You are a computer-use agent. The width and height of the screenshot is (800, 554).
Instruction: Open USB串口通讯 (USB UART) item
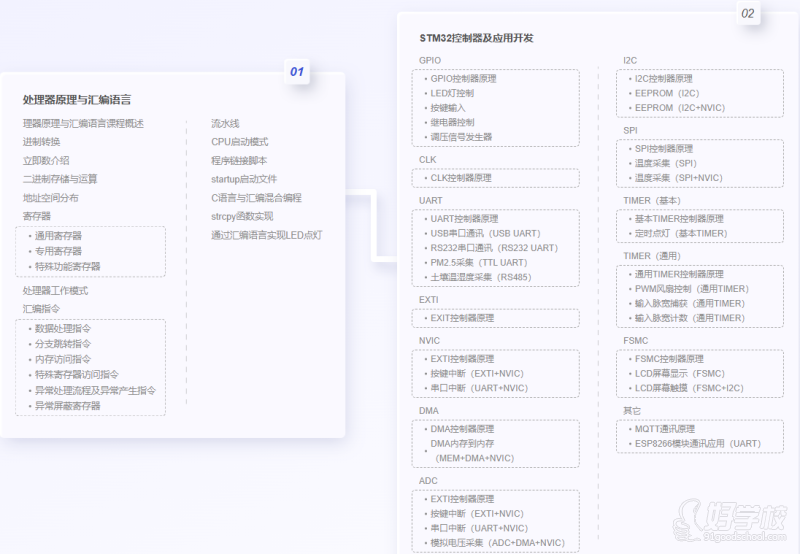point(484,233)
